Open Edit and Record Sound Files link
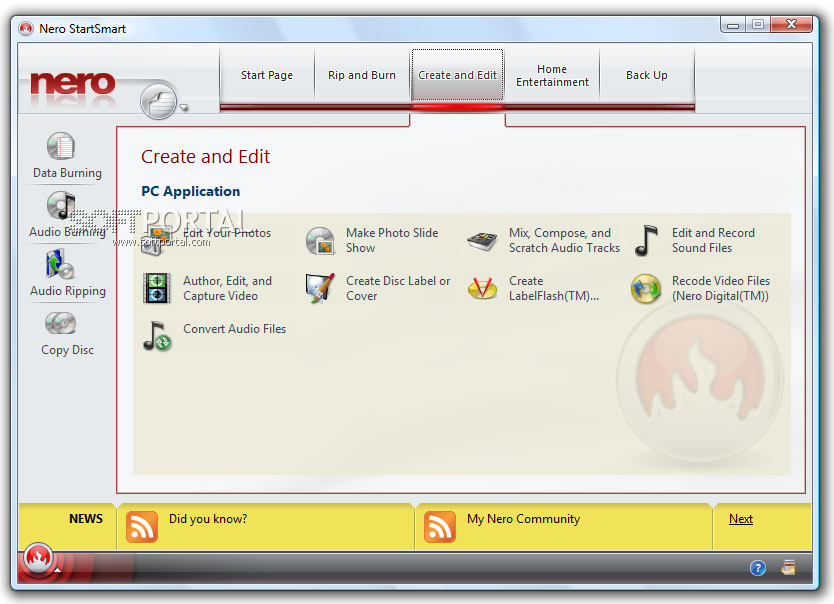834x604 pixels. 713,240
